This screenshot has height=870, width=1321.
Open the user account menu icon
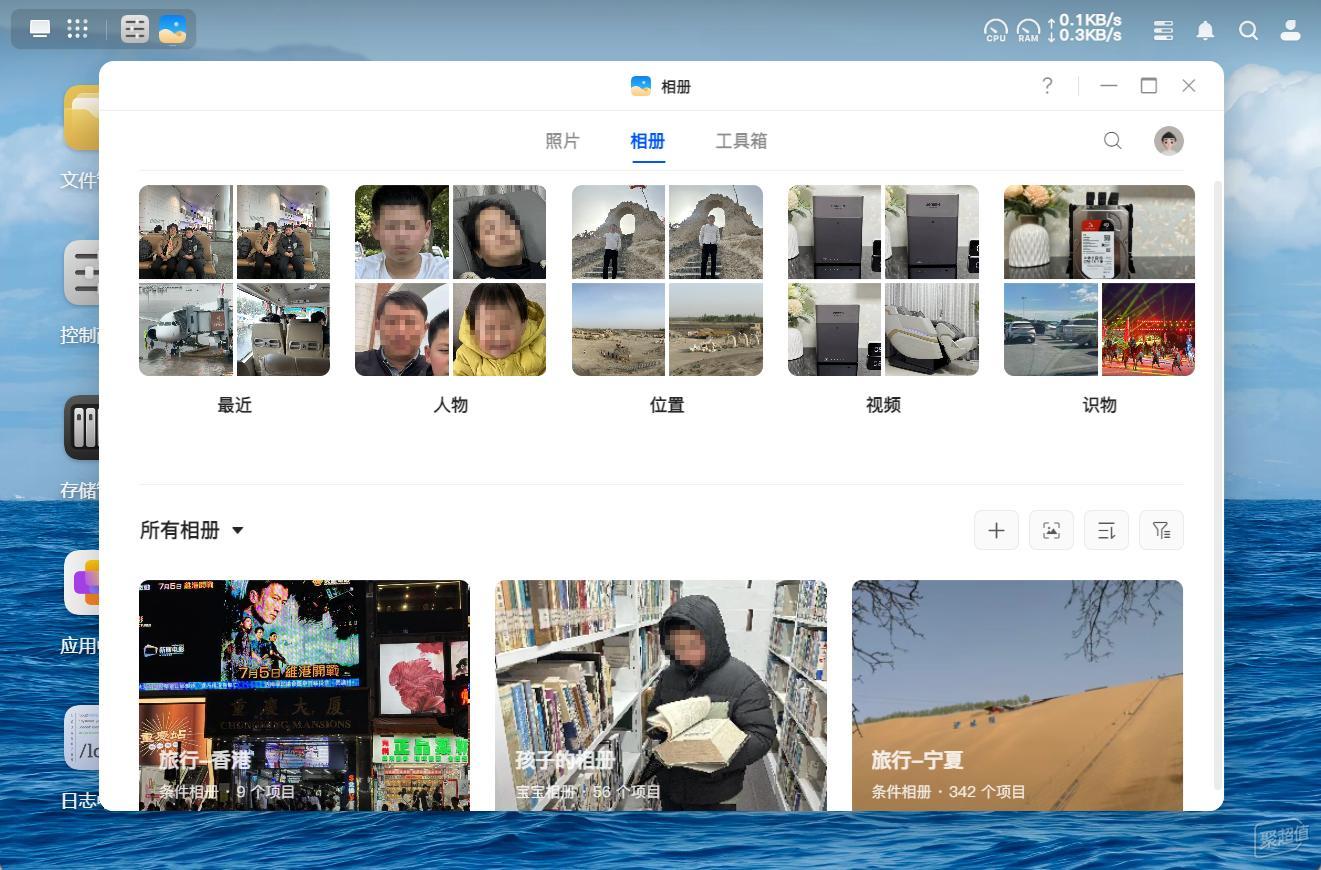click(1291, 31)
